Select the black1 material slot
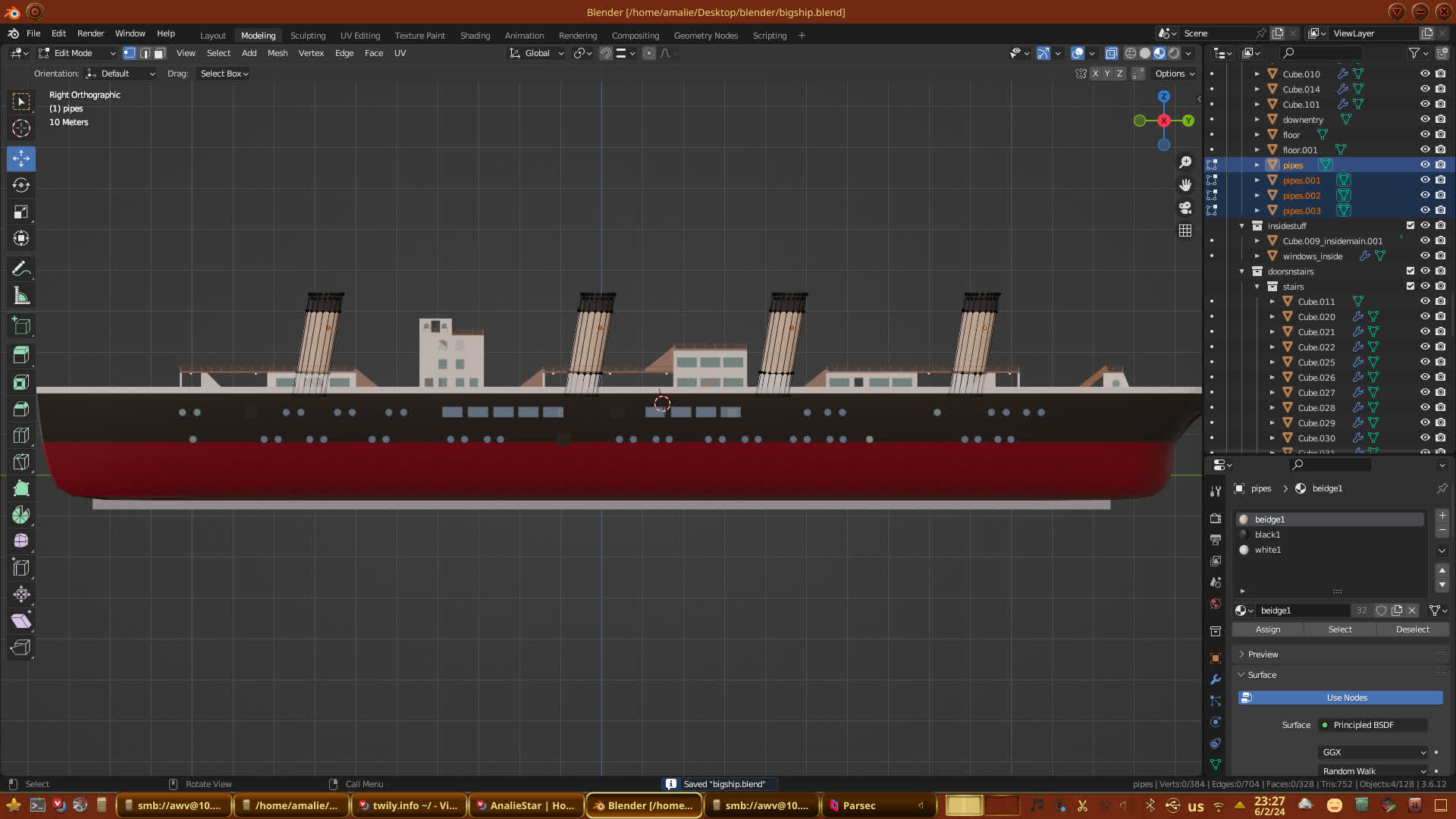Image resolution: width=1456 pixels, height=819 pixels. pos(1267,535)
